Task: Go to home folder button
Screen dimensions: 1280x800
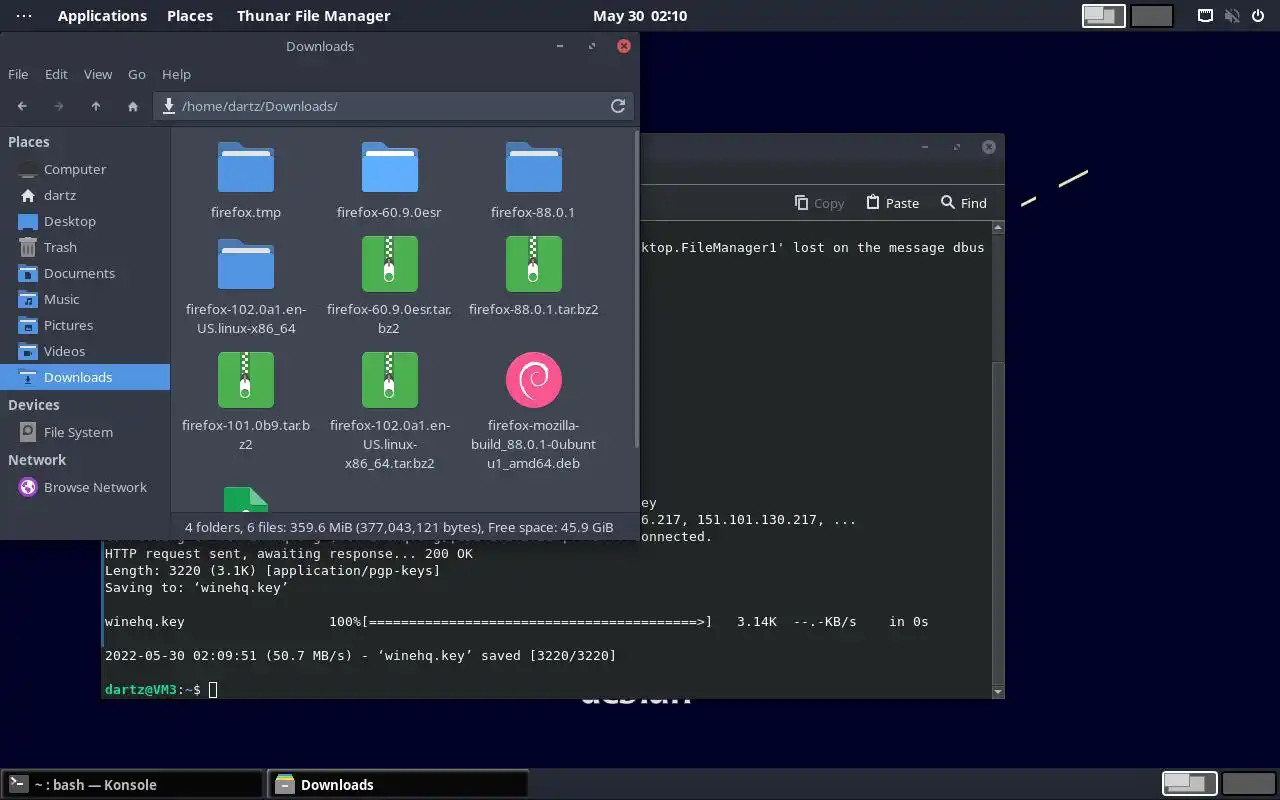Action: coord(133,106)
